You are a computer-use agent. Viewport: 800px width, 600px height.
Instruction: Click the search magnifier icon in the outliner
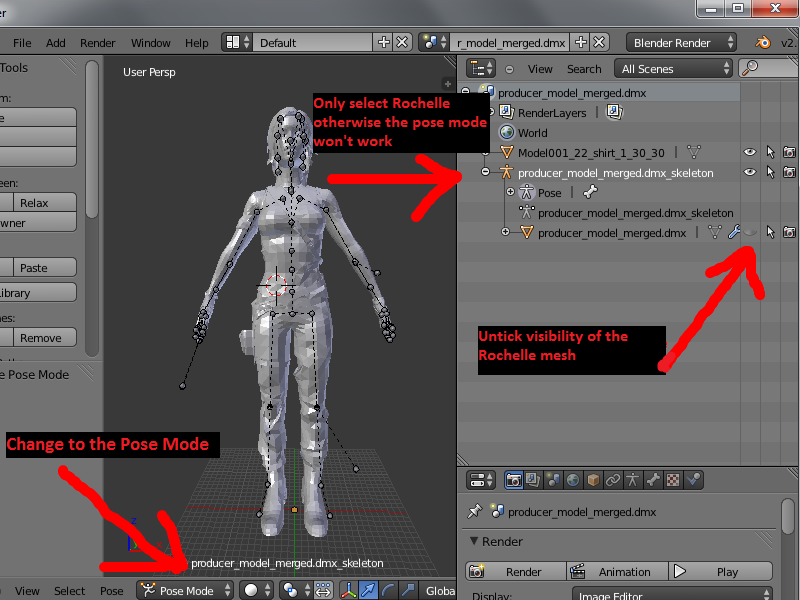[749, 68]
